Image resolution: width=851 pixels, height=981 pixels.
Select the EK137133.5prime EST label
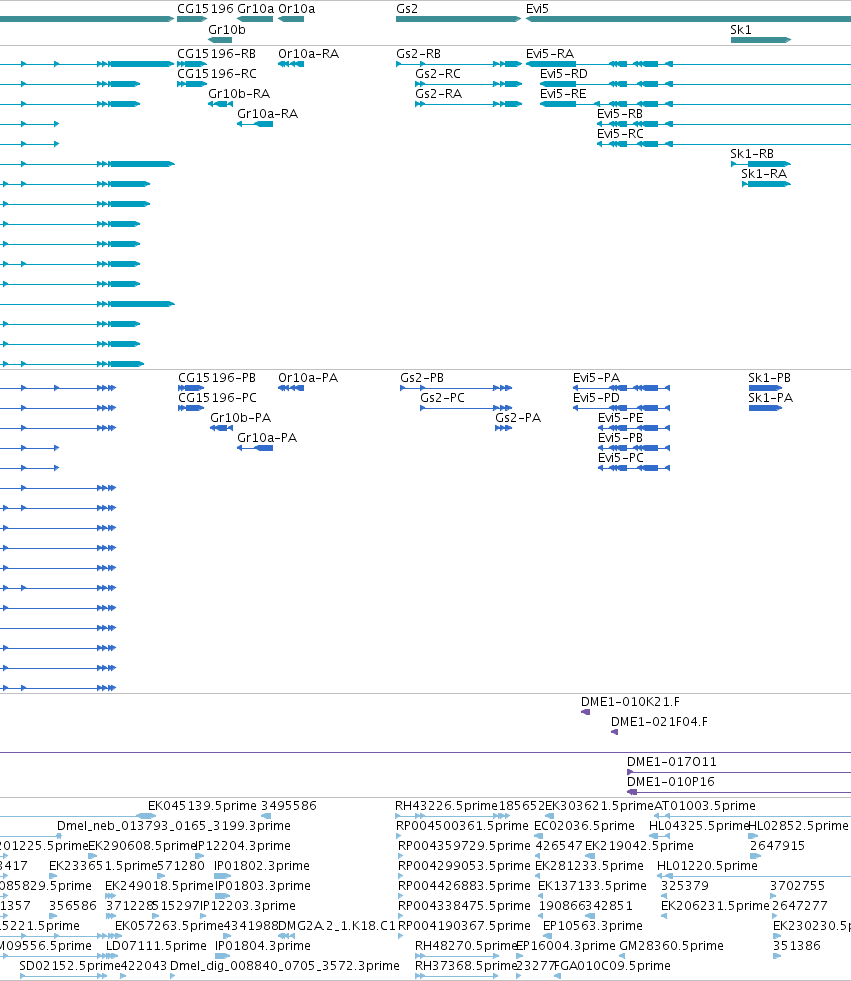pos(592,886)
